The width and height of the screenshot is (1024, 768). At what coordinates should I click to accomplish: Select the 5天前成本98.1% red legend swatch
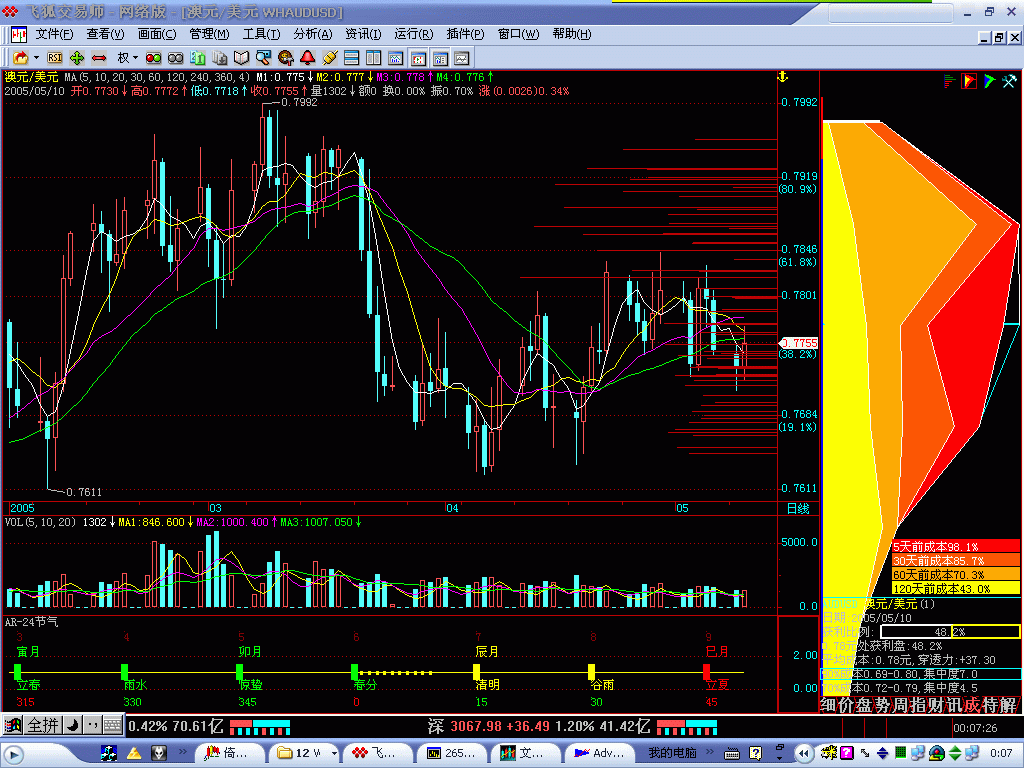[955, 547]
